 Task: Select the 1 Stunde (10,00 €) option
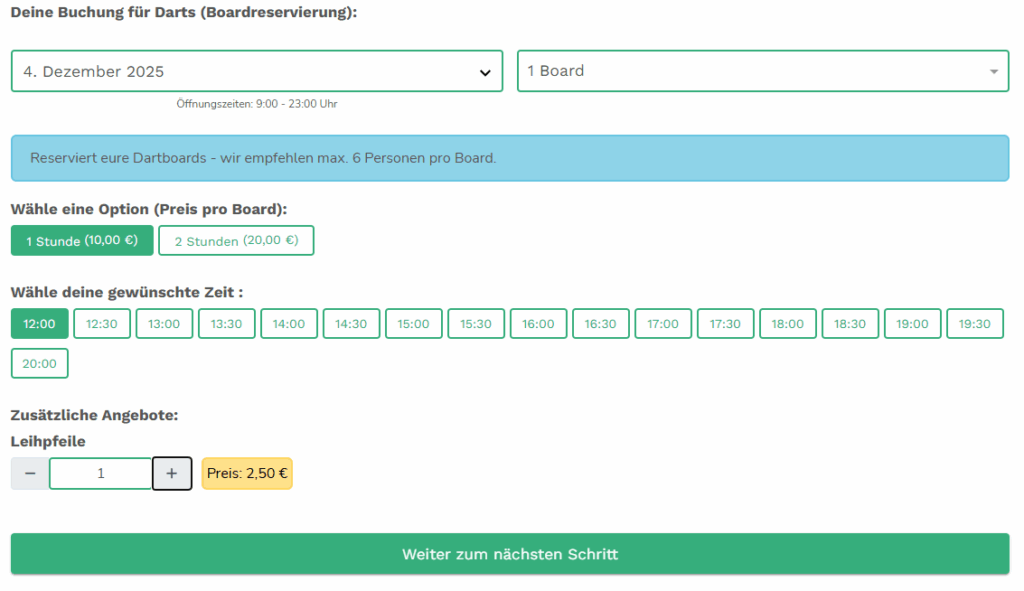[x=82, y=241]
